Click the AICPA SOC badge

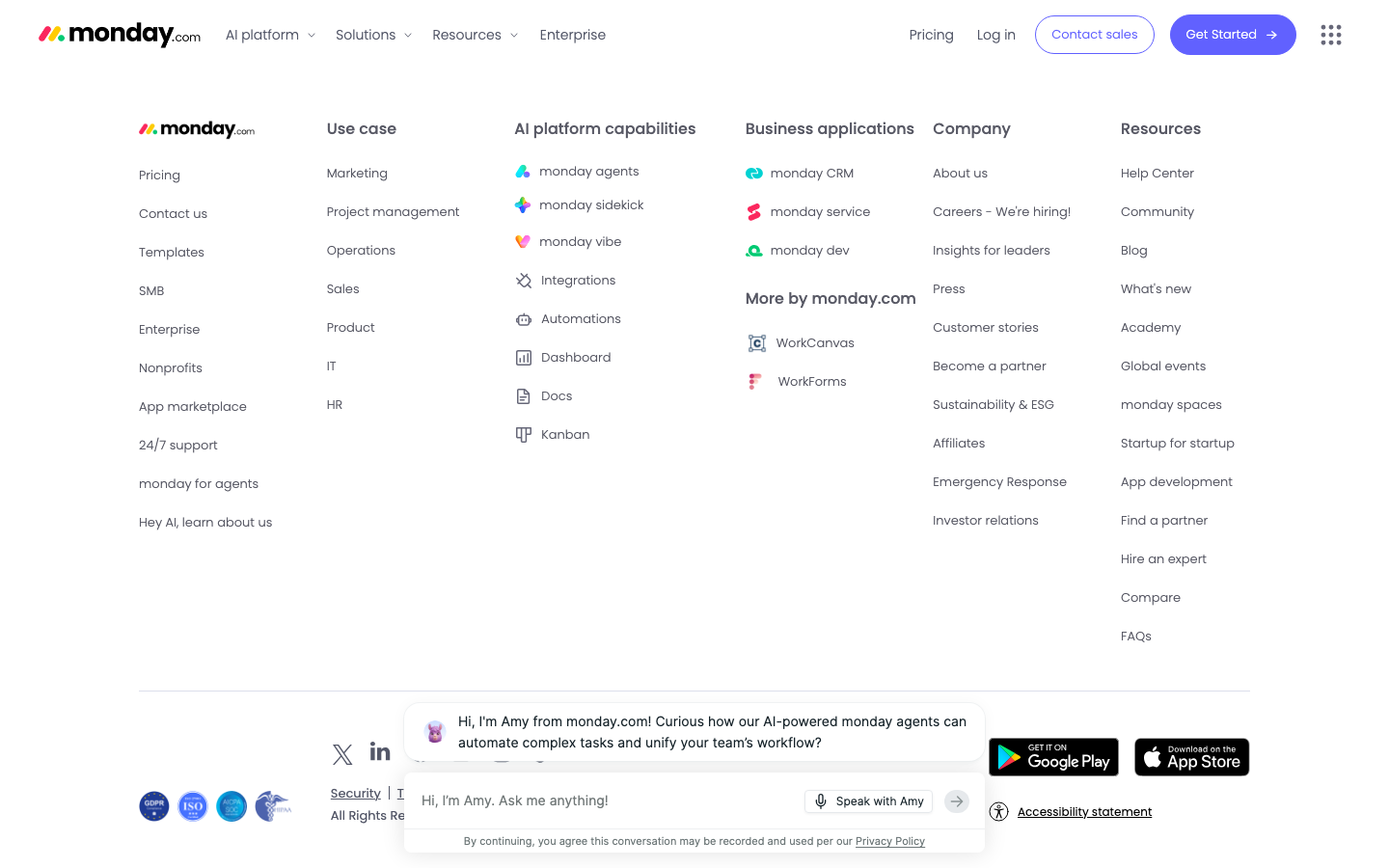point(231,806)
